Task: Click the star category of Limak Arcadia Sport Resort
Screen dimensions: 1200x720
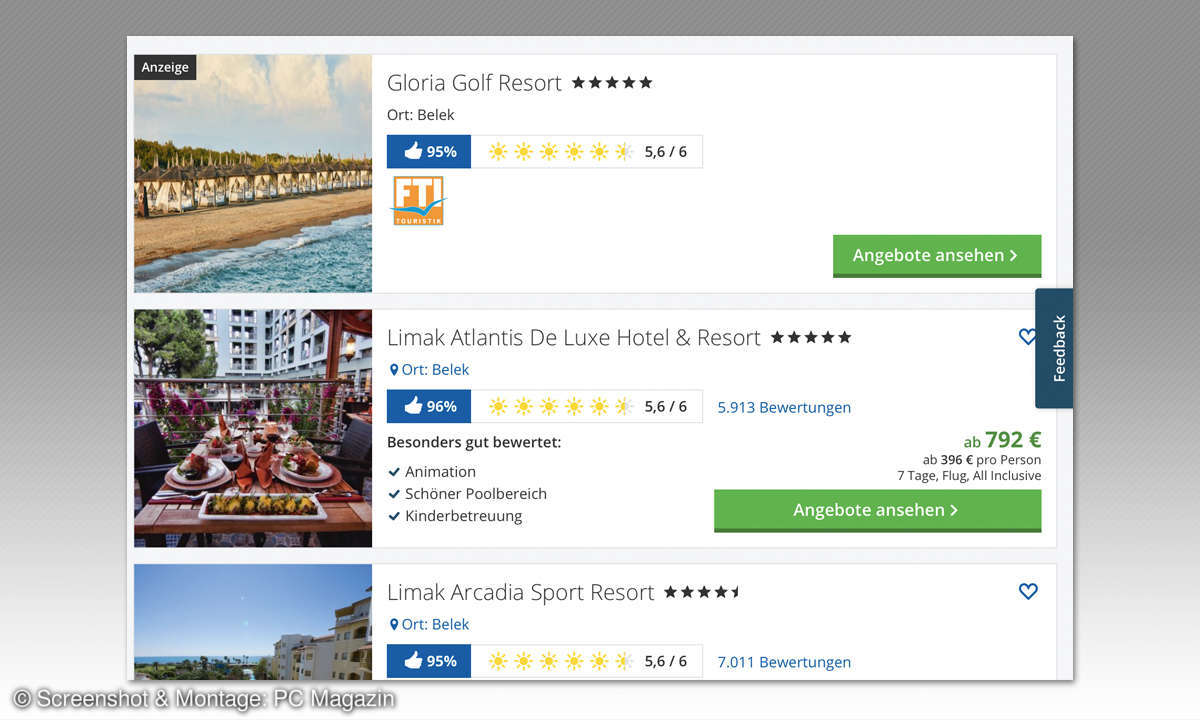Action: tap(703, 592)
